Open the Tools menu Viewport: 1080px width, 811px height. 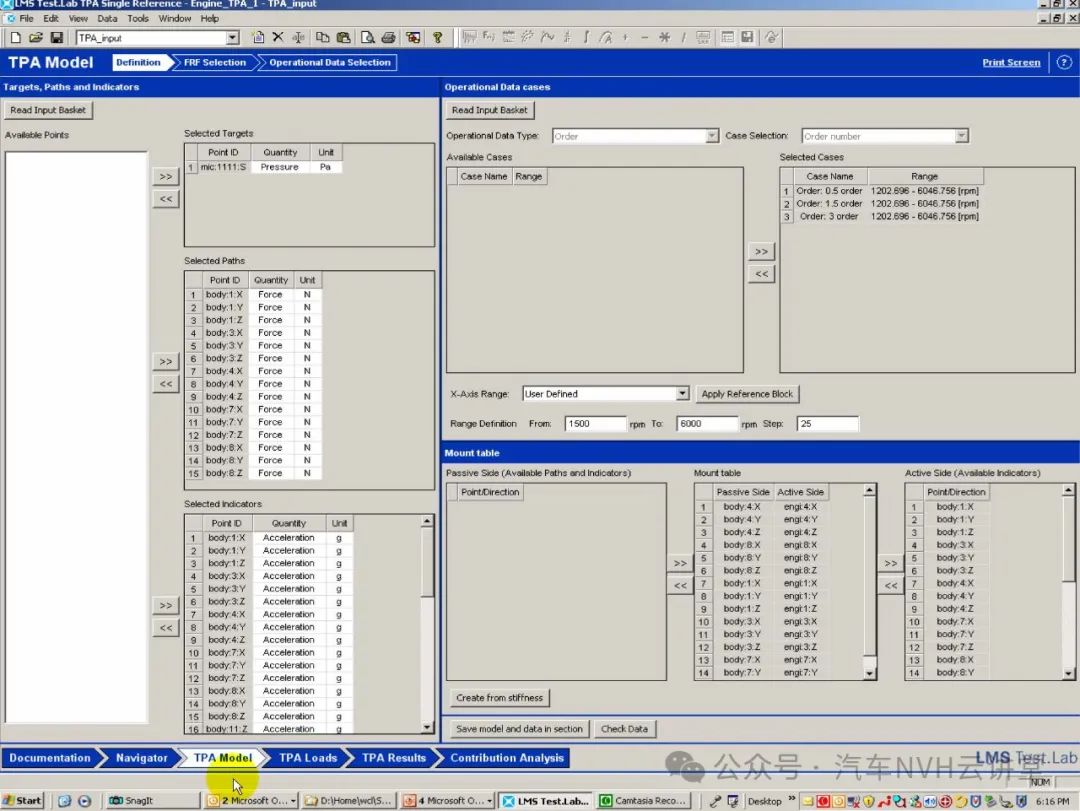pyautogui.click(x=138, y=18)
